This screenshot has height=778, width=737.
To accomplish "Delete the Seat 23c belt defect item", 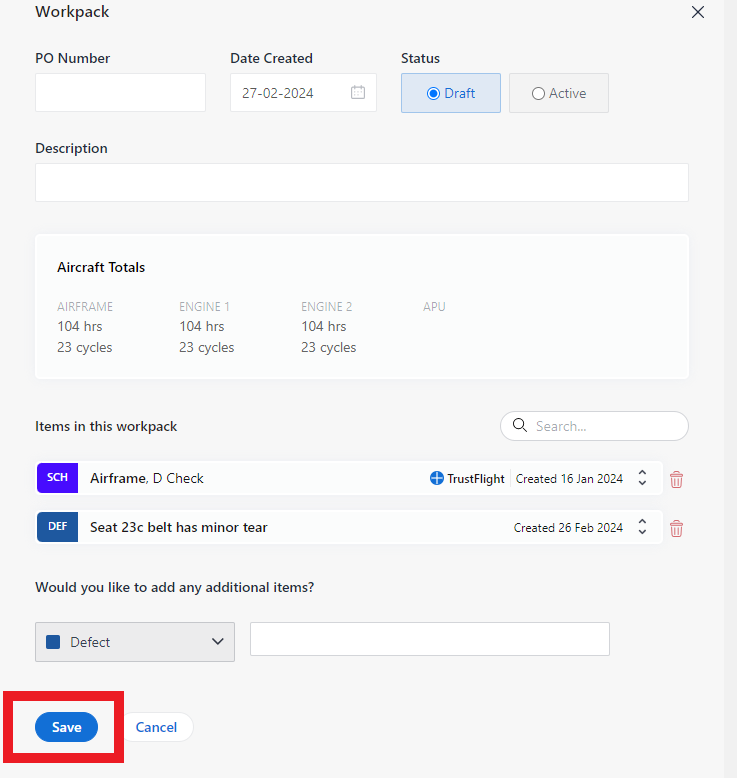I will 676,528.
